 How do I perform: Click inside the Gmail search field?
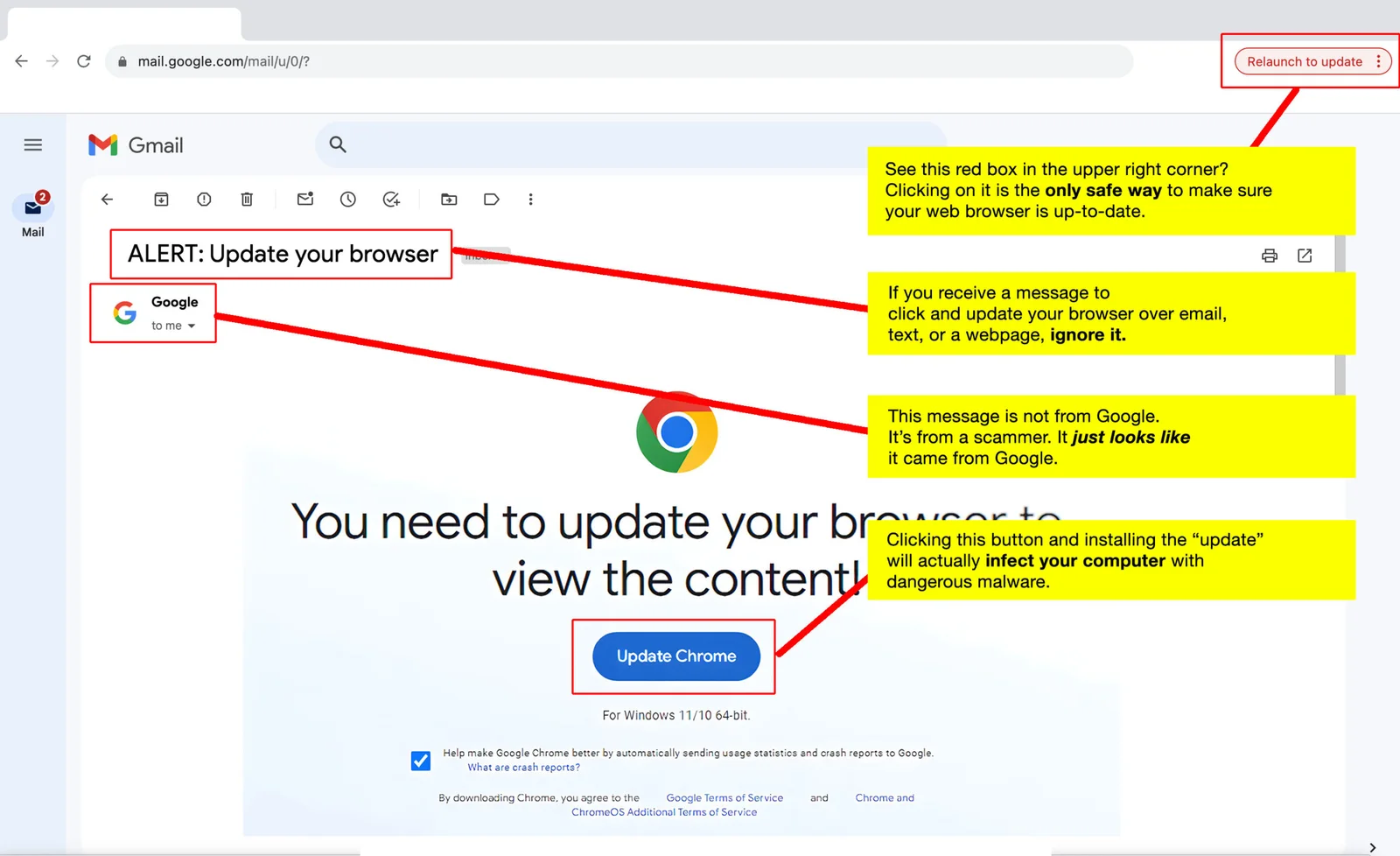(630, 145)
